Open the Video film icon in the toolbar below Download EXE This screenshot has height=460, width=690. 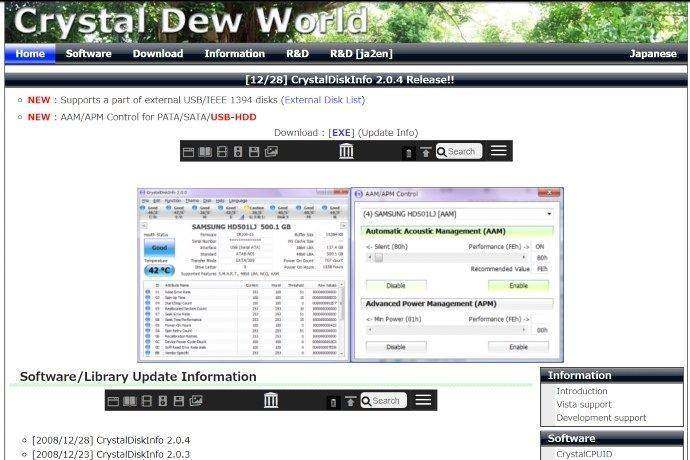[x=222, y=152]
